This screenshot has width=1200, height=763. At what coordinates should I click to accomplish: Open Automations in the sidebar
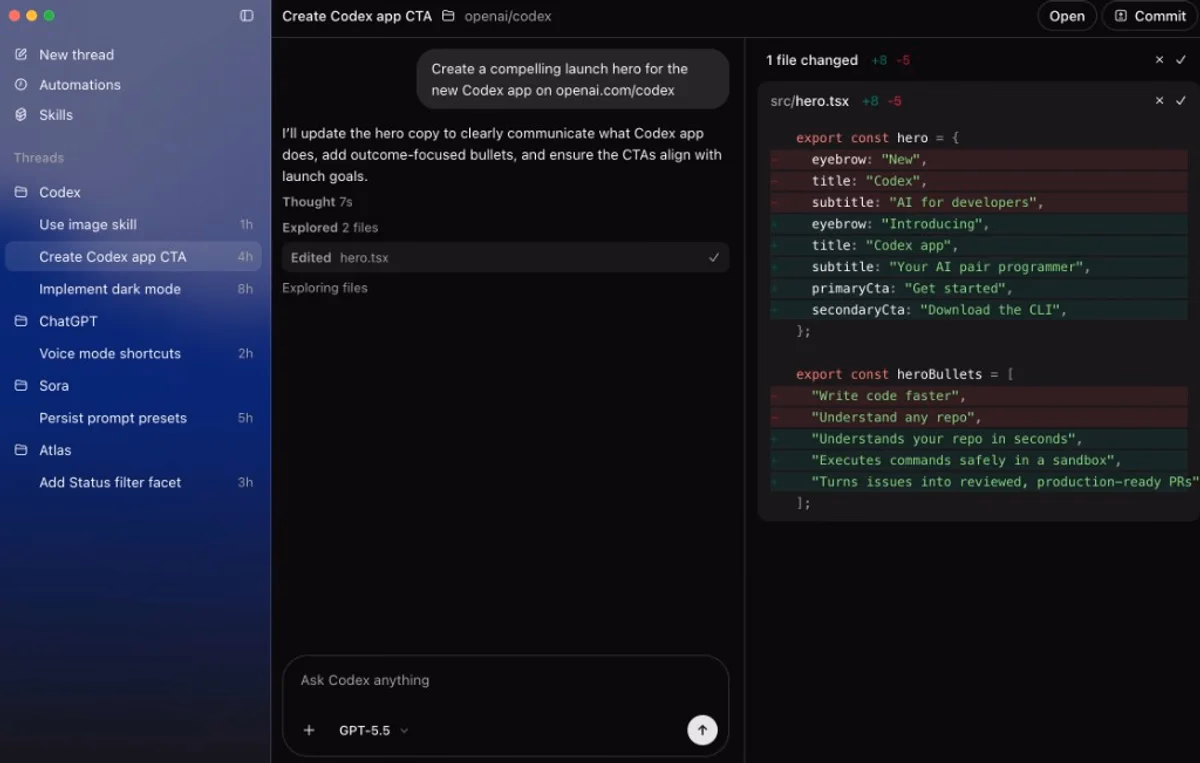point(80,84)
